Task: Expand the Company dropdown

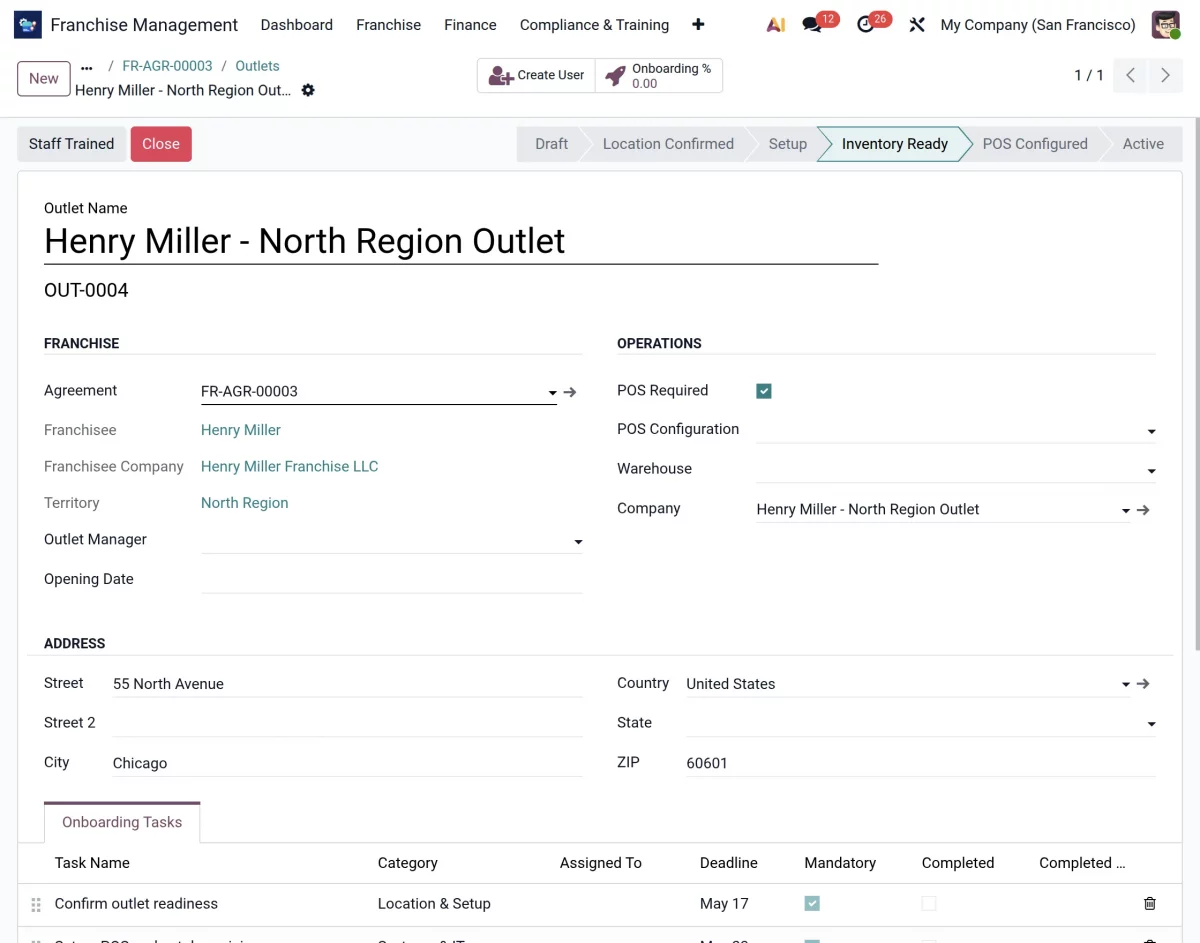Action: click(1125, 510)
